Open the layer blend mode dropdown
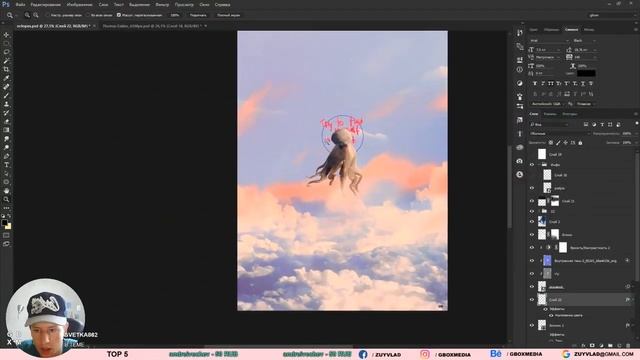640x360 pixels. [x=560, y=134]
